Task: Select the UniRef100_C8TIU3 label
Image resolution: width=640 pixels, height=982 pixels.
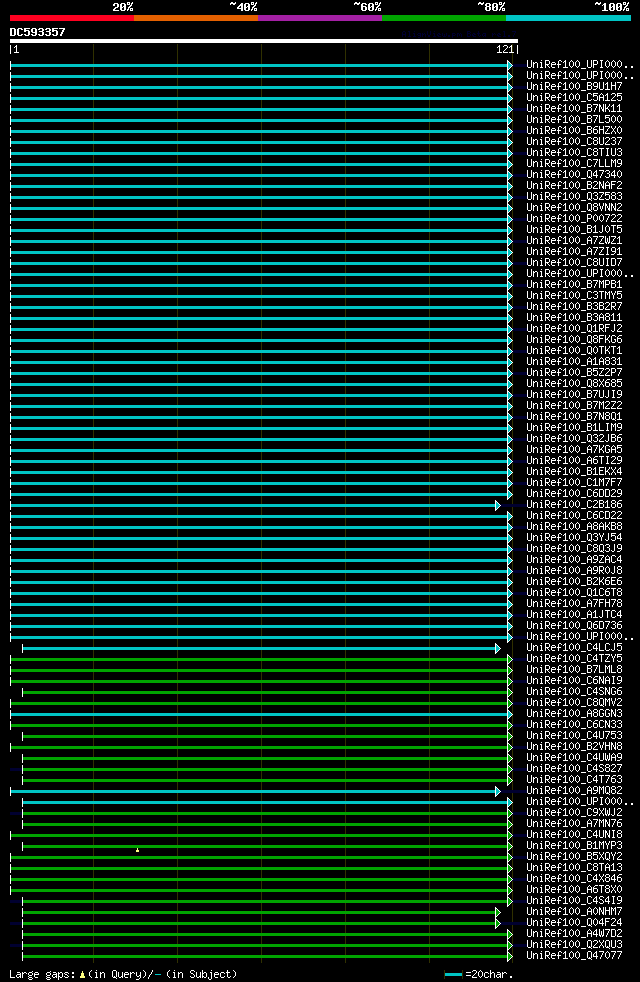Action: (574, 152)
